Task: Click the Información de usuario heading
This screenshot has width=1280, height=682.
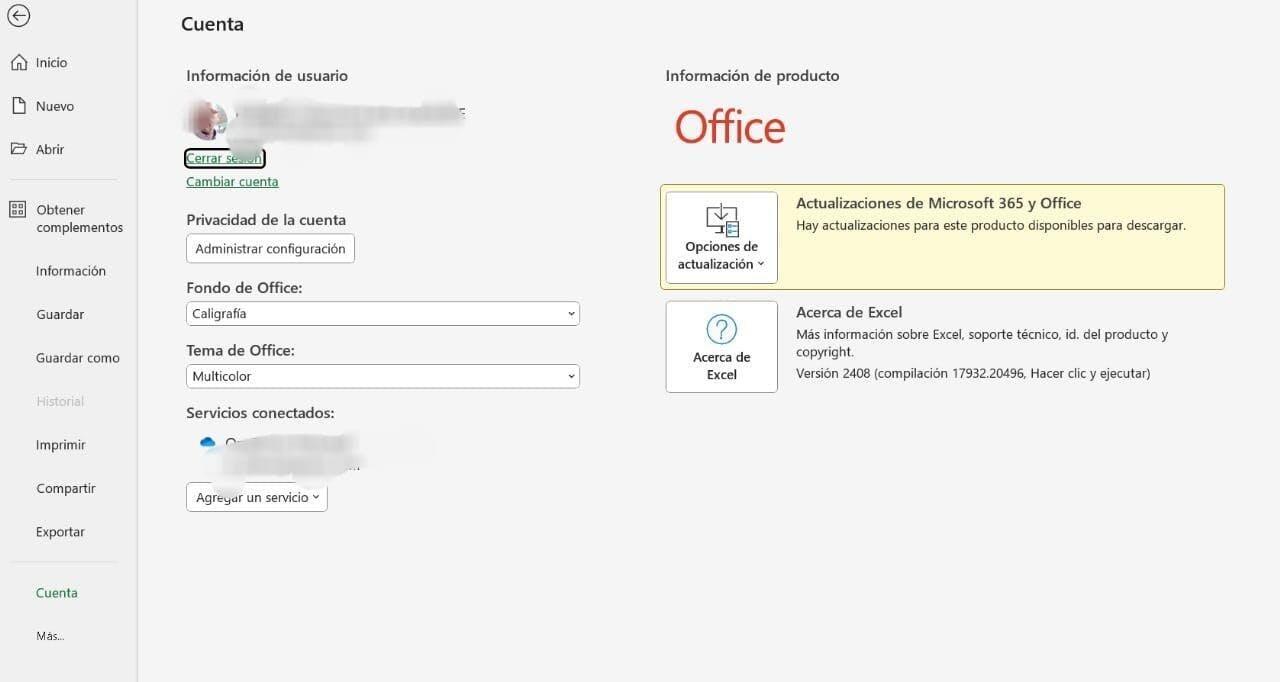Action: coord(267,75)
